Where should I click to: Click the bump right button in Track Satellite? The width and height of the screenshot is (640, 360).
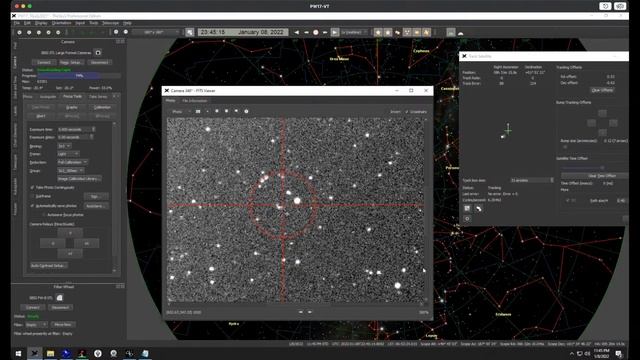(x=613, y=123)
